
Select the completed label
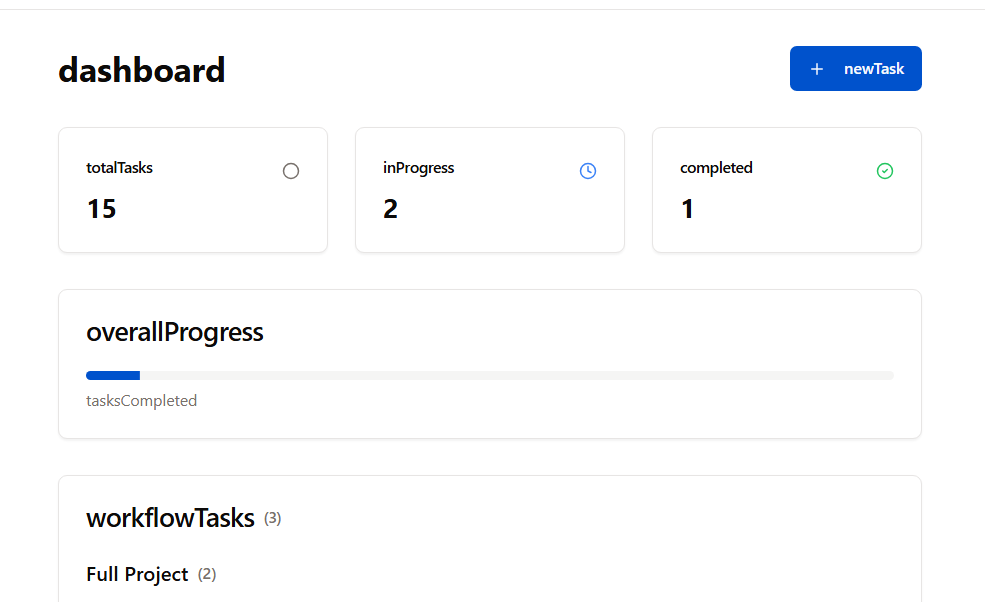point(716,168)
